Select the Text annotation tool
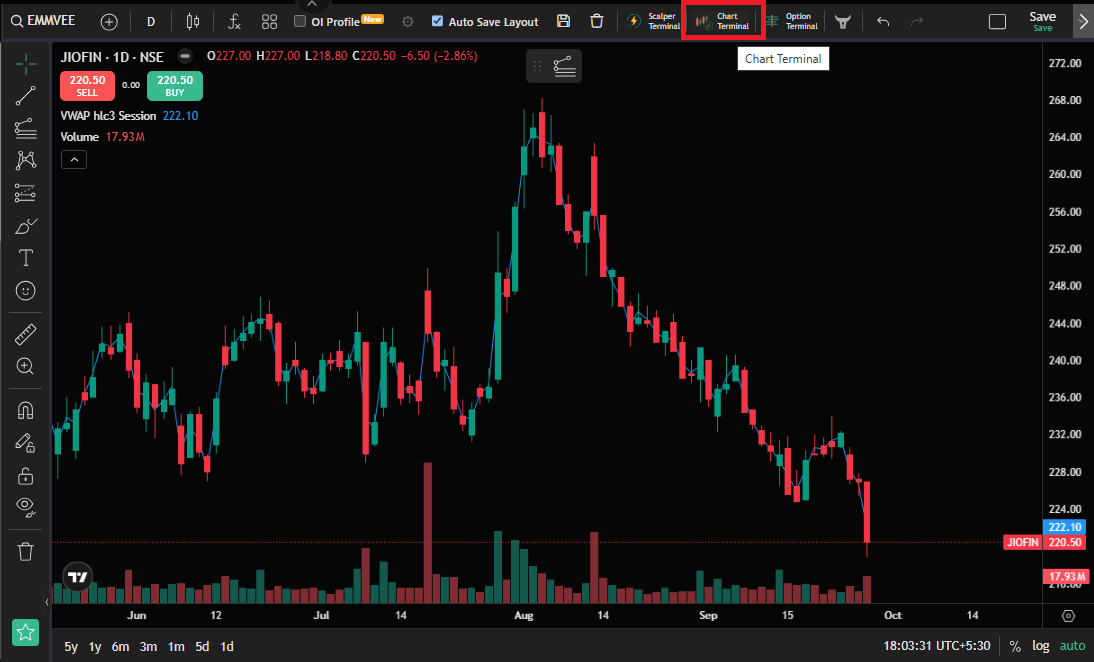1094x662 pixels. point(26,258)
